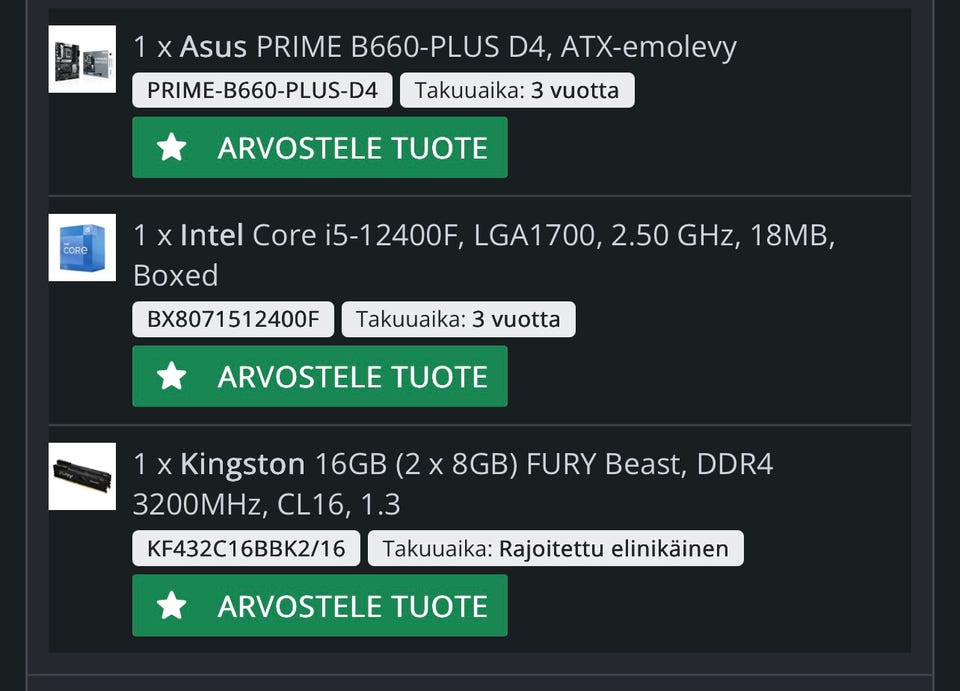
Task: Click the 'Rajoitettu elinikäinen' warranty badge
Action: point(555,548)
